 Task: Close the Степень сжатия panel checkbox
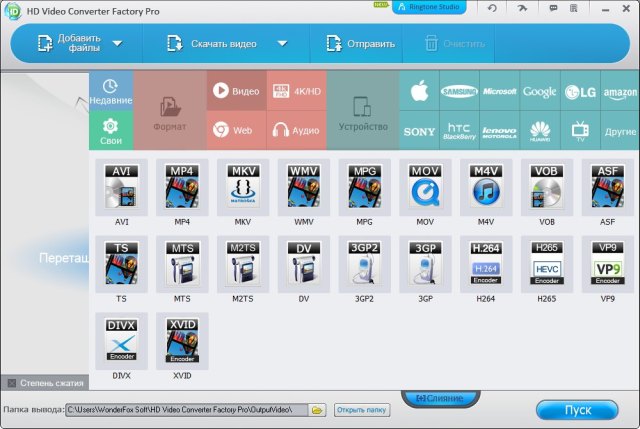pyautogui.click(x=11, y=383)
